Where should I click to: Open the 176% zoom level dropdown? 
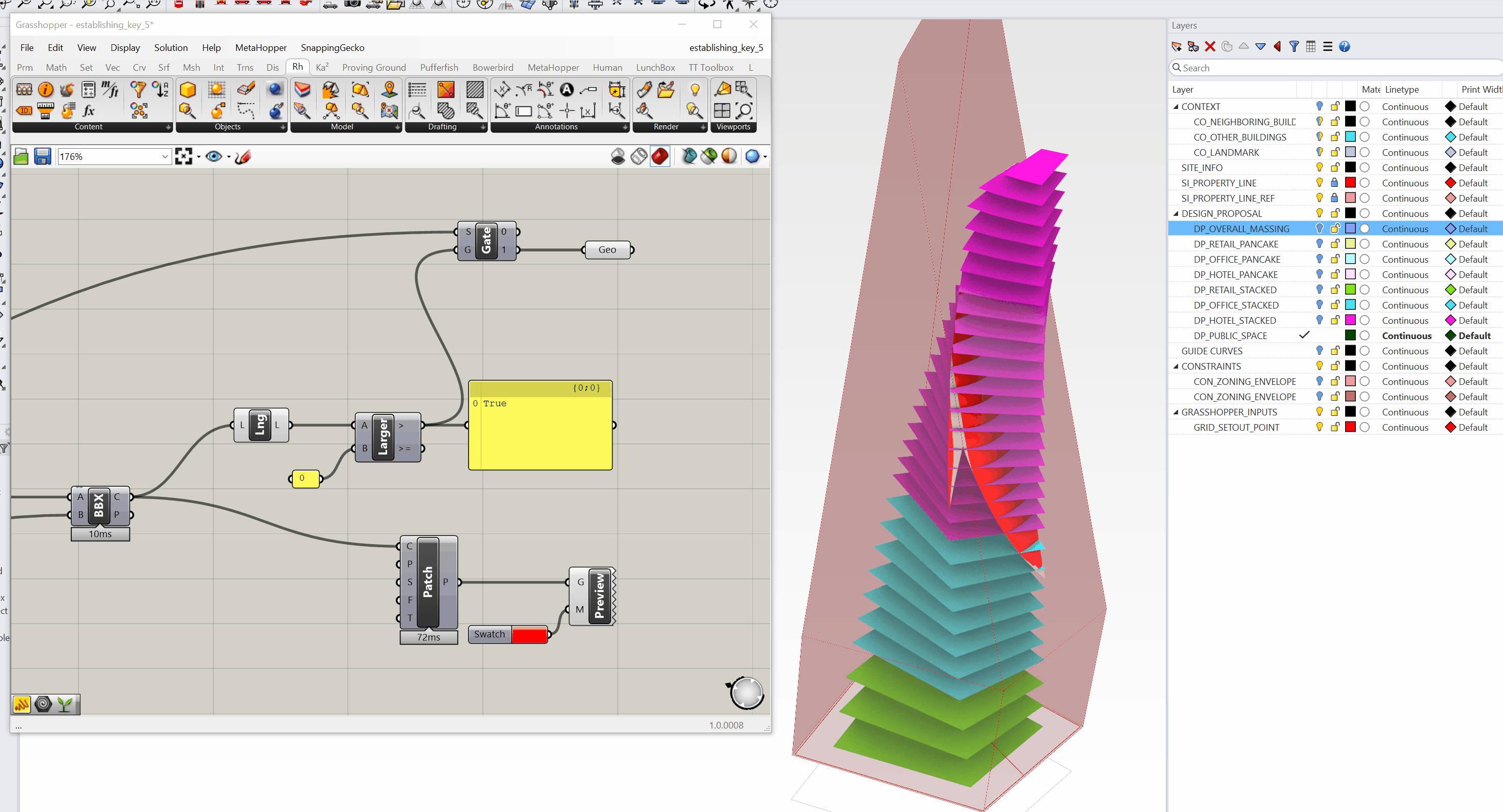(165, 156)
